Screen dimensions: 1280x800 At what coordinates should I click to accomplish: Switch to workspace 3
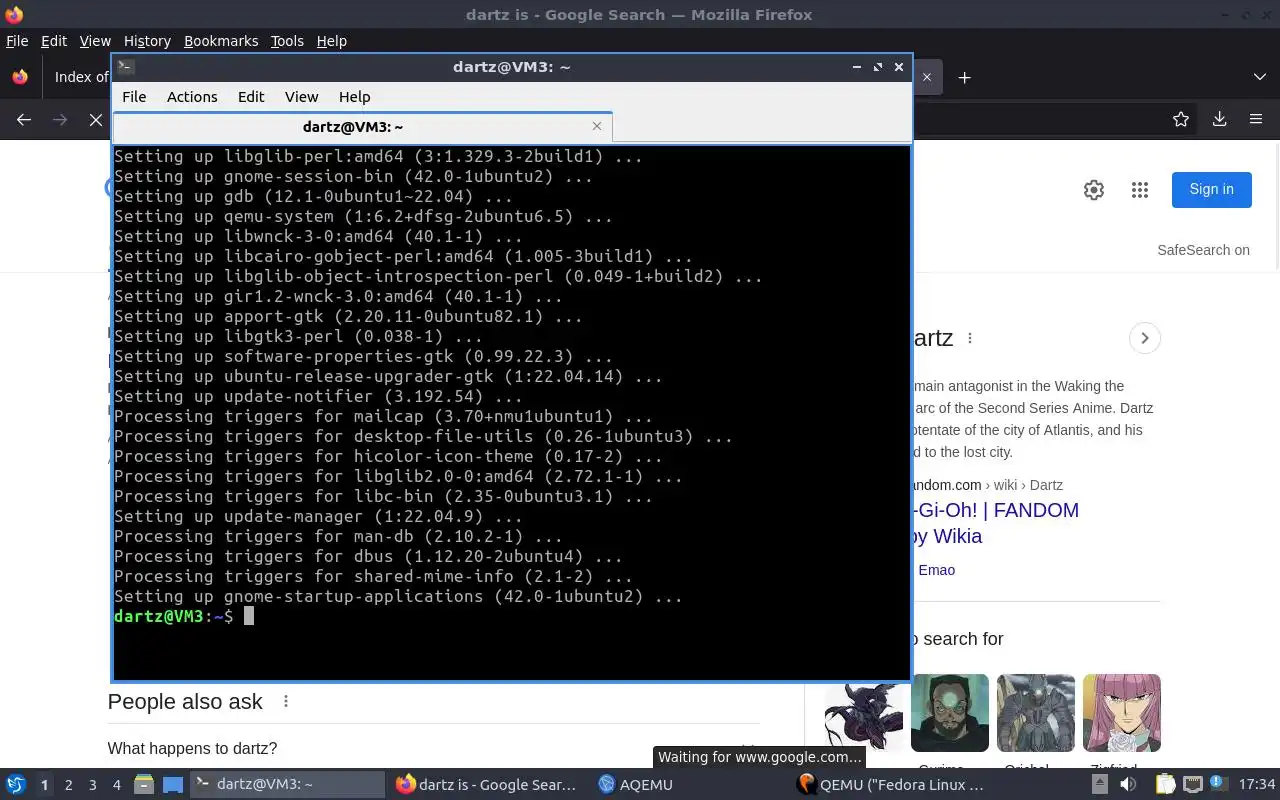click(x=92, y=785)
